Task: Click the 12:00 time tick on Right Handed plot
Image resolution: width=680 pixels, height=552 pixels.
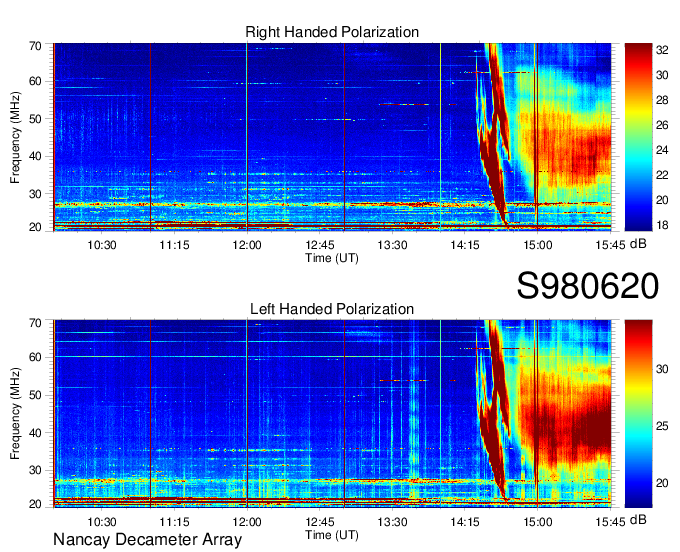Action: coord(247,245)
